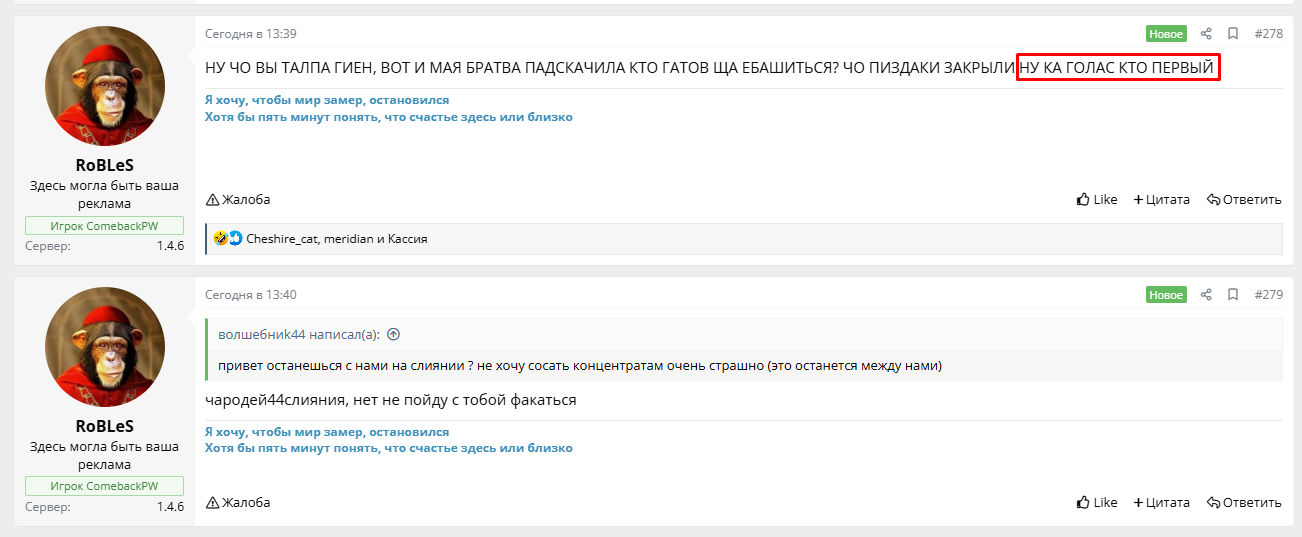Open quoted post via arrow icon
Viewport: 1302px width, 537px height.
(x=393, y=335)
